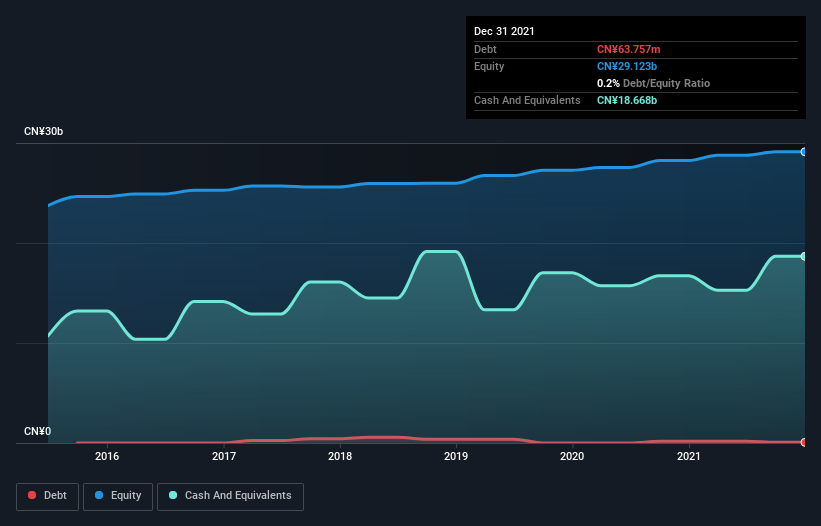Toggle the Equity legend button
Viewport: 821px width, 526px height.
pos(118,496)
